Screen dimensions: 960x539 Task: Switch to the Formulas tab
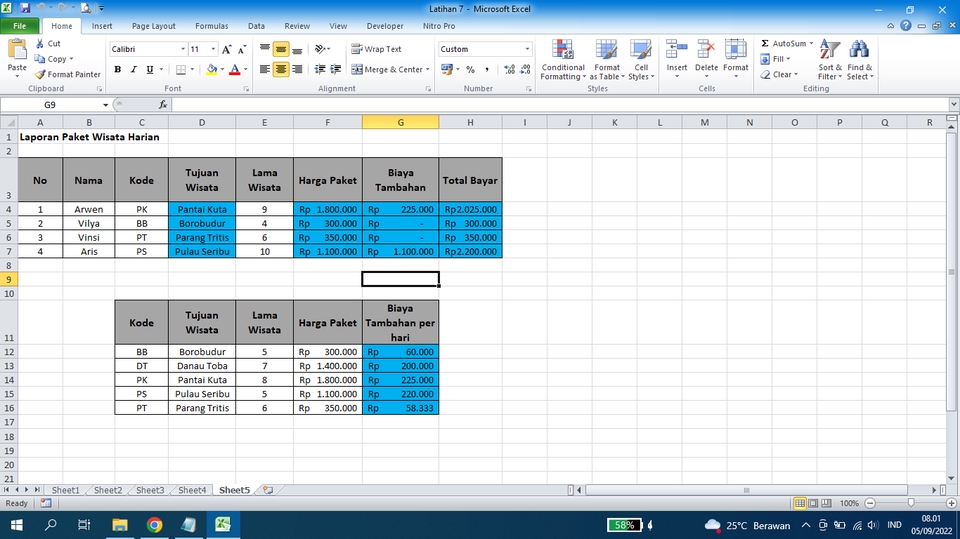(212, 26)
